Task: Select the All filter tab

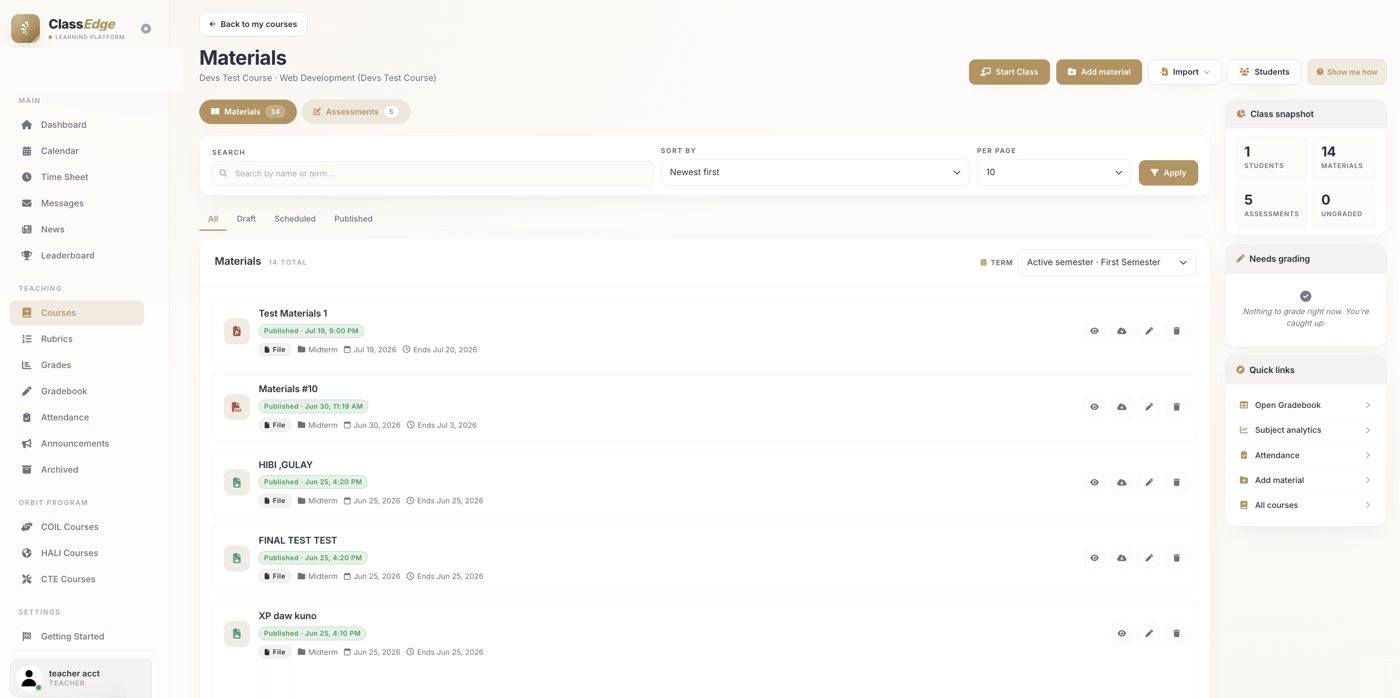Action: pyautogui.click(x=213, y=219)
